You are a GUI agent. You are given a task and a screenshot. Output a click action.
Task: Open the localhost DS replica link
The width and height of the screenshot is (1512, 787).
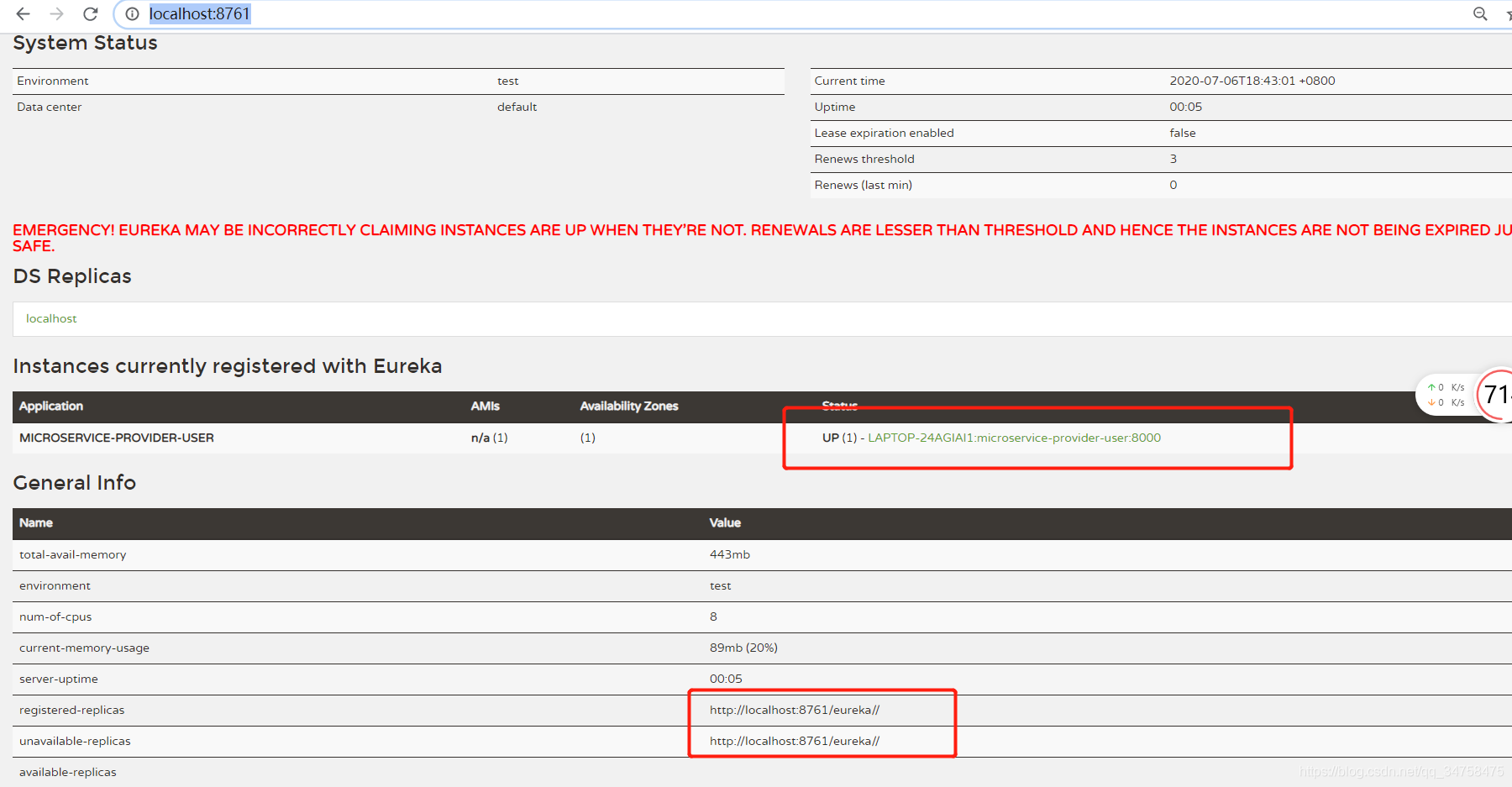tap(51, 318)
